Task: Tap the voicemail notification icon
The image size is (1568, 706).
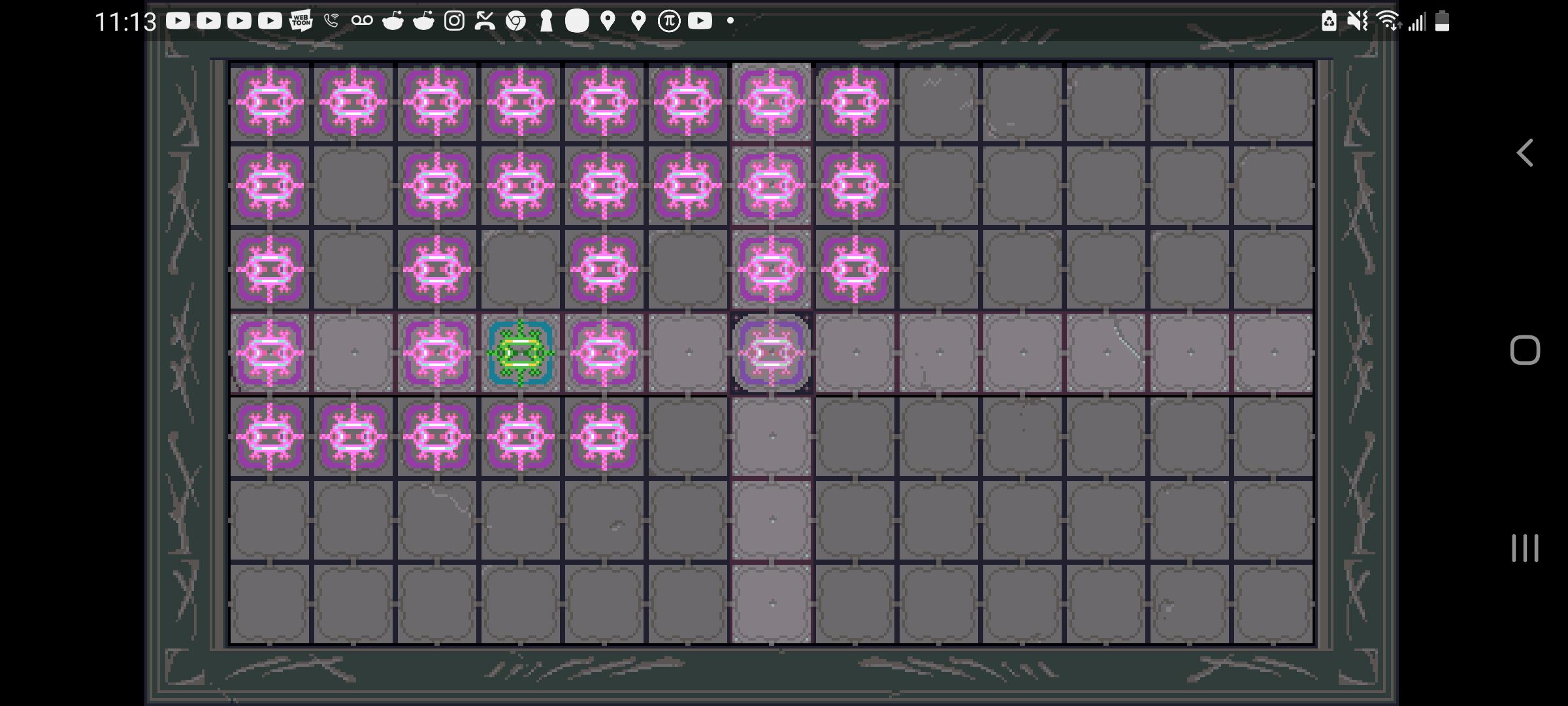Action: coord(363,22)
